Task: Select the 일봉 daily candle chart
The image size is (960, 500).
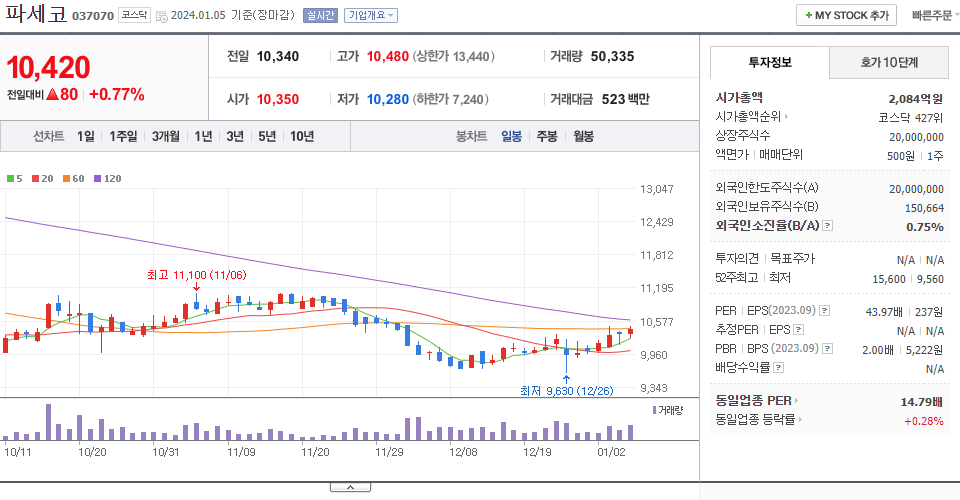Action: click(x=511, y=136)
